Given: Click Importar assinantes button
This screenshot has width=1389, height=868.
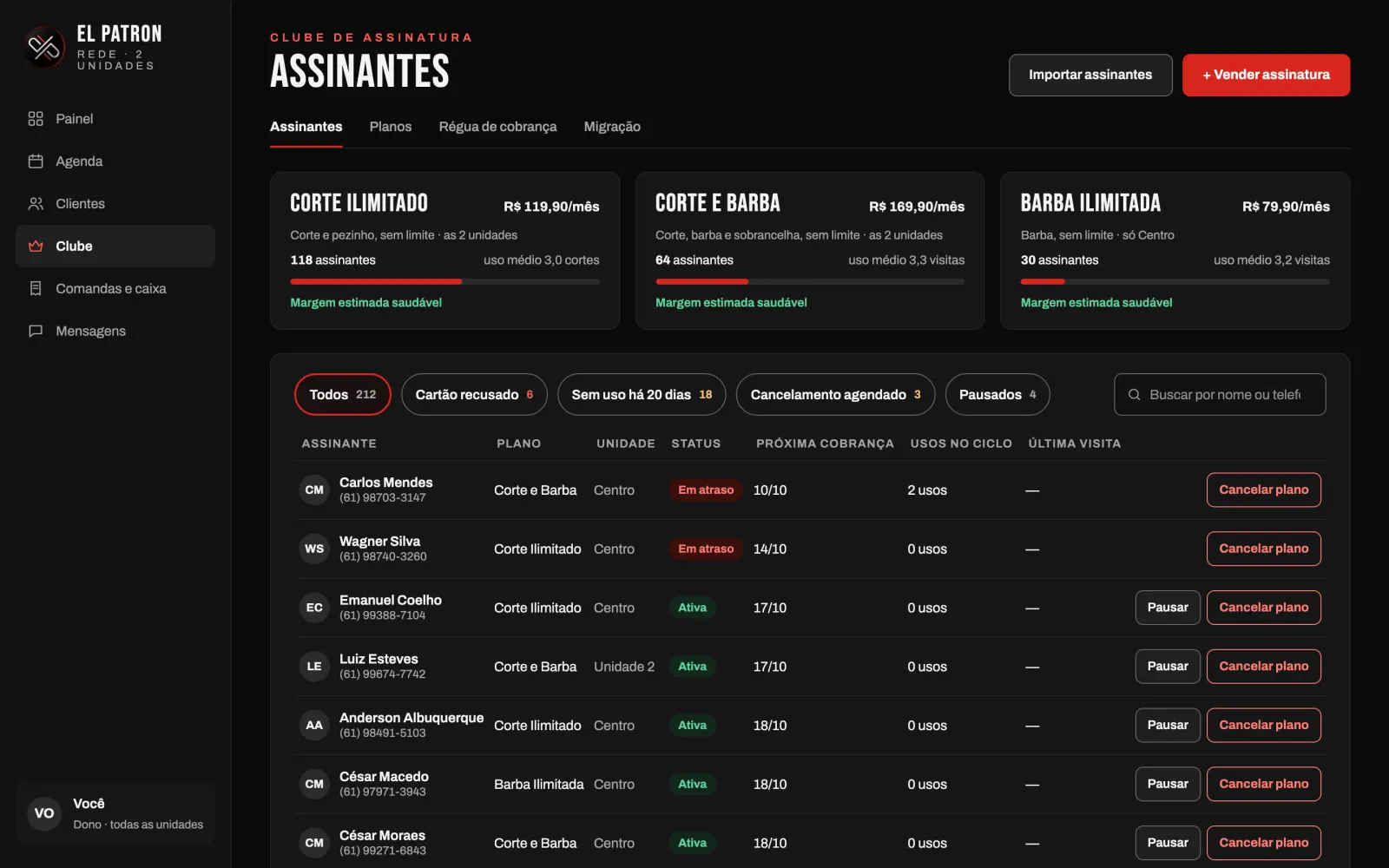Looking at the screenshot, I should (1090, 76).
